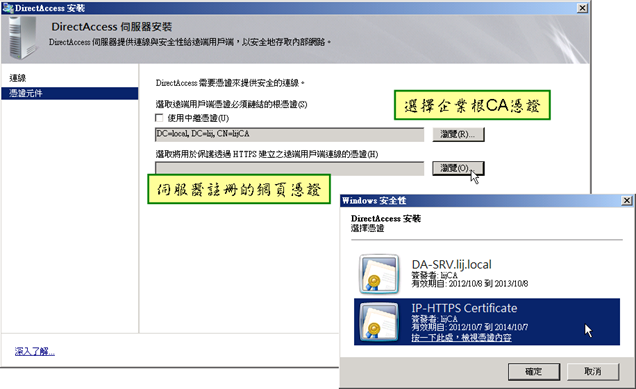Click the 取消 button in the security dialog
Image resolution: width=636 pixels, height=389 pixels.
click(x=593, y=372)
